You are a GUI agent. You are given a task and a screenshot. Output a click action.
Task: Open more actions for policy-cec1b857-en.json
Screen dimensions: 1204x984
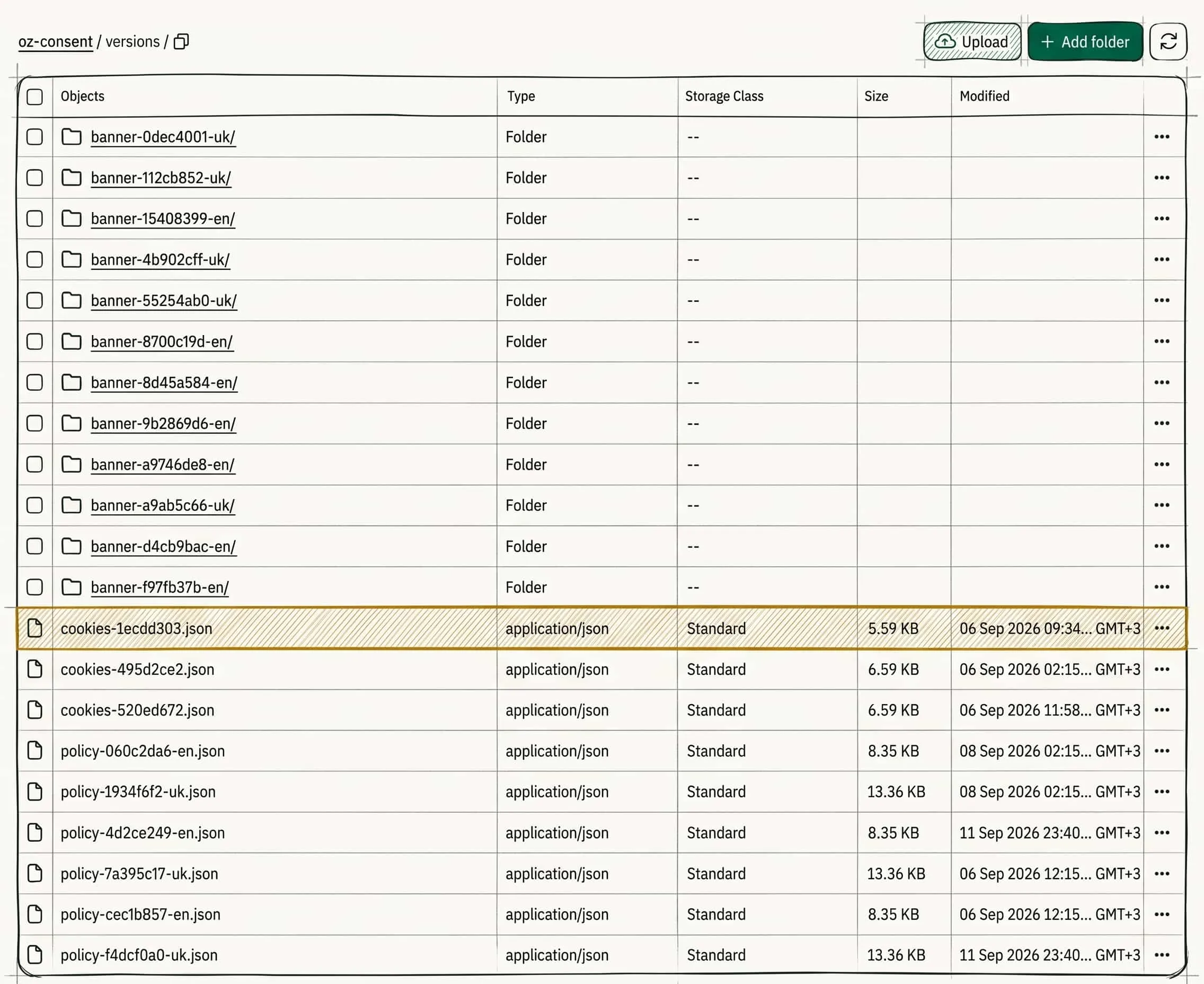pyautogui.click(x=1162, y=913)
